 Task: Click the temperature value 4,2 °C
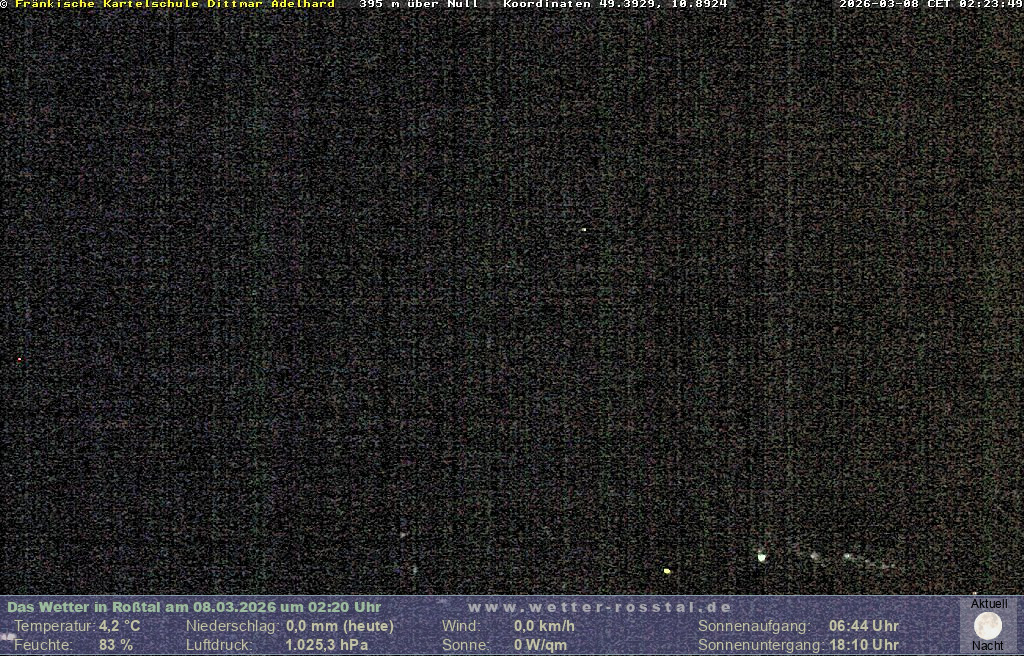120,626
